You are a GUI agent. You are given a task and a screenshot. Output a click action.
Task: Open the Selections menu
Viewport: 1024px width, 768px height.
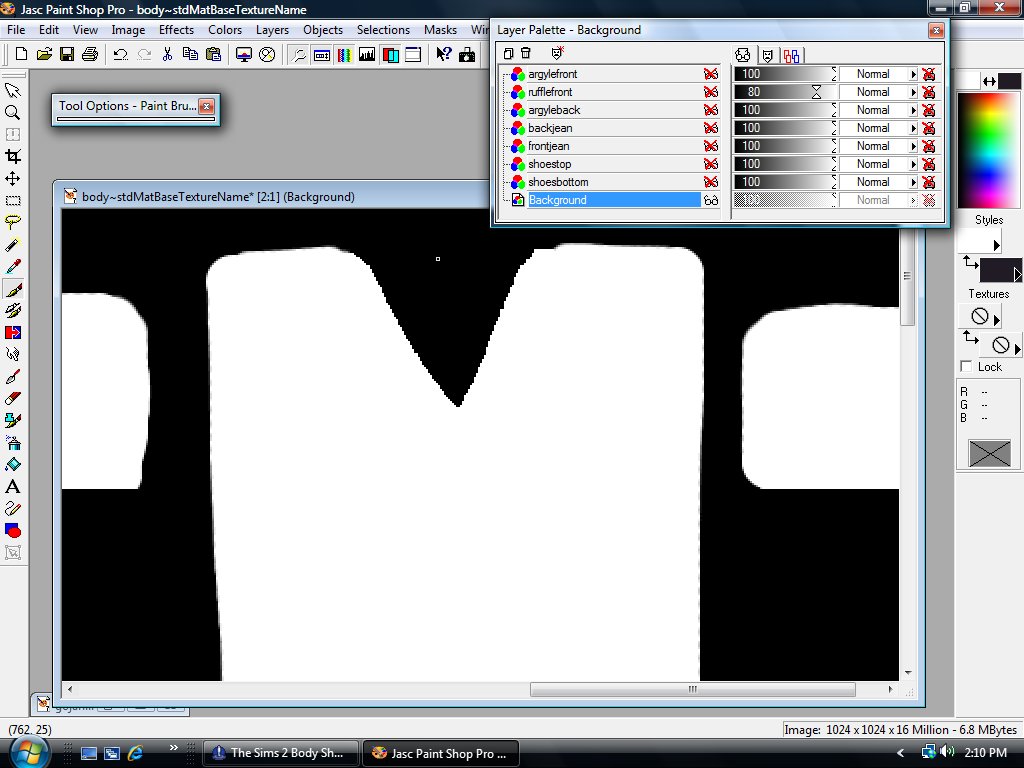383,30
